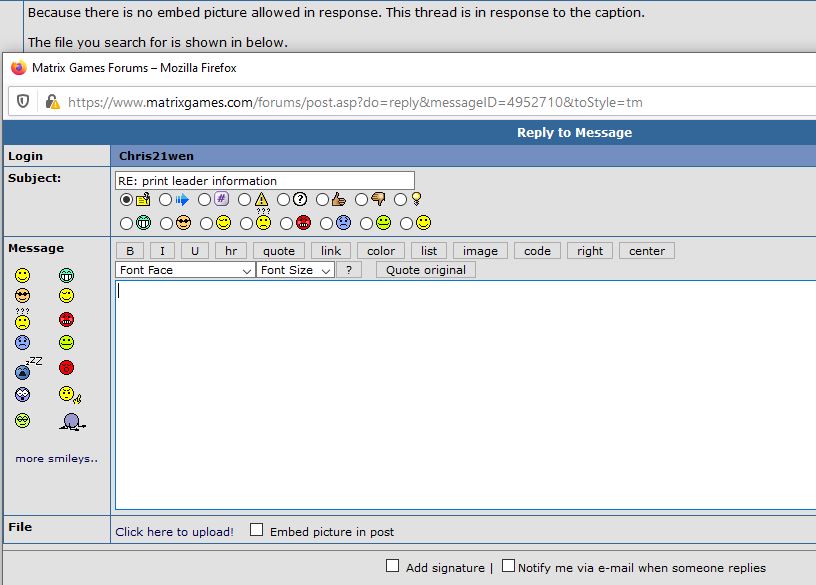Click the ? help button beside Font Size
Screen dimensions: 816x585
click(349, 270)
